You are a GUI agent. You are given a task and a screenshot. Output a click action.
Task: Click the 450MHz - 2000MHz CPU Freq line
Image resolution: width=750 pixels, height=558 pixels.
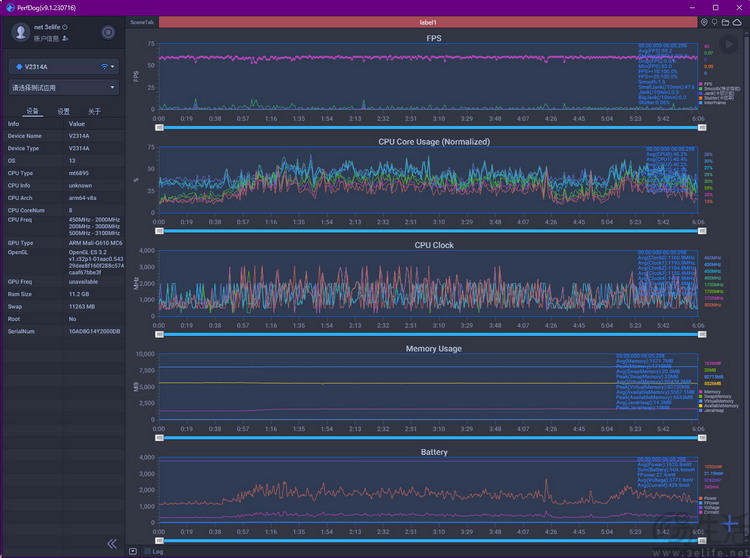(94, 220)
